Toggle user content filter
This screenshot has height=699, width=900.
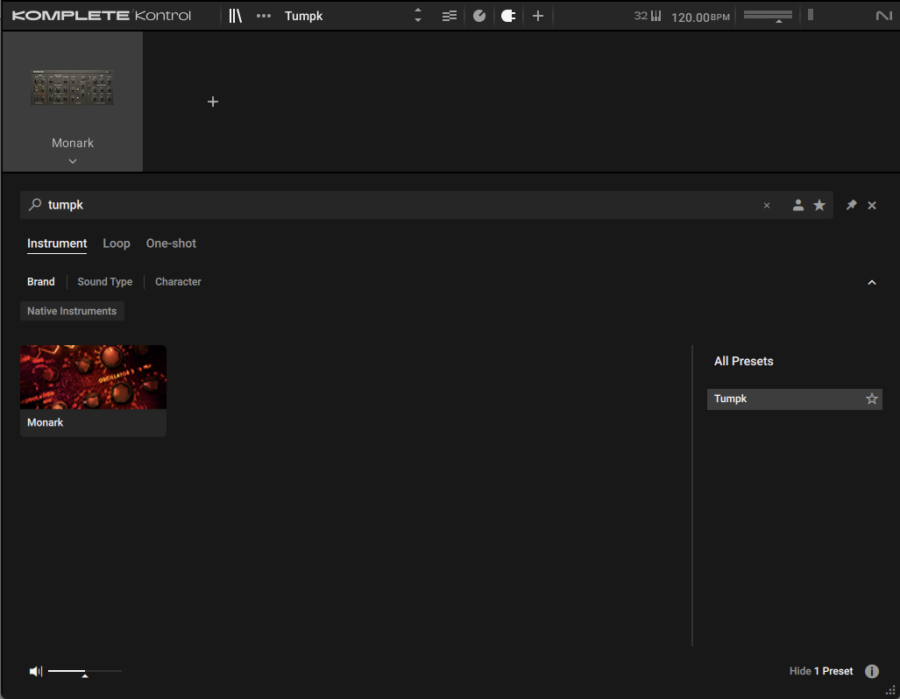[798, 205]
